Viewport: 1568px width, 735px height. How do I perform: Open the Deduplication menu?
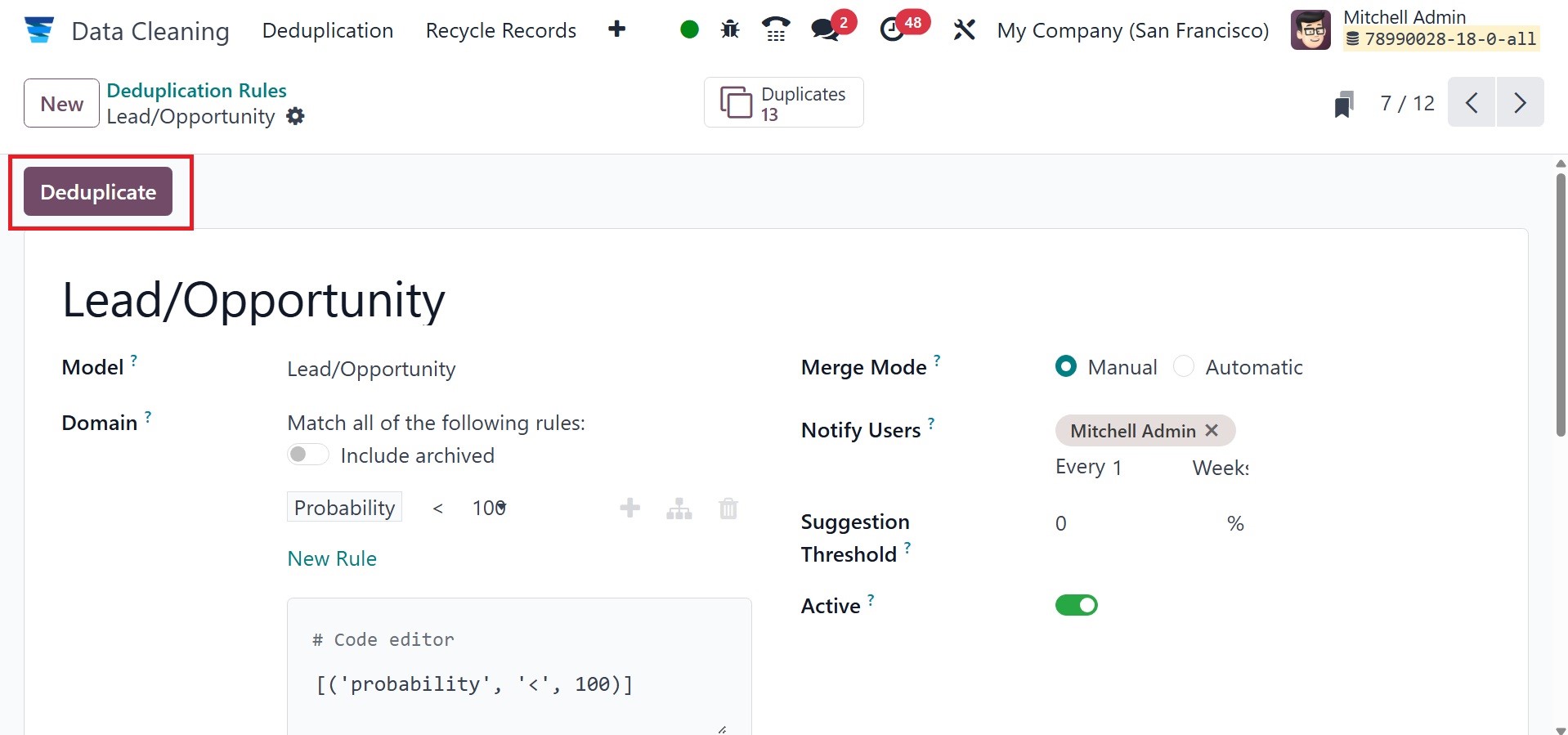coord(327,30)
